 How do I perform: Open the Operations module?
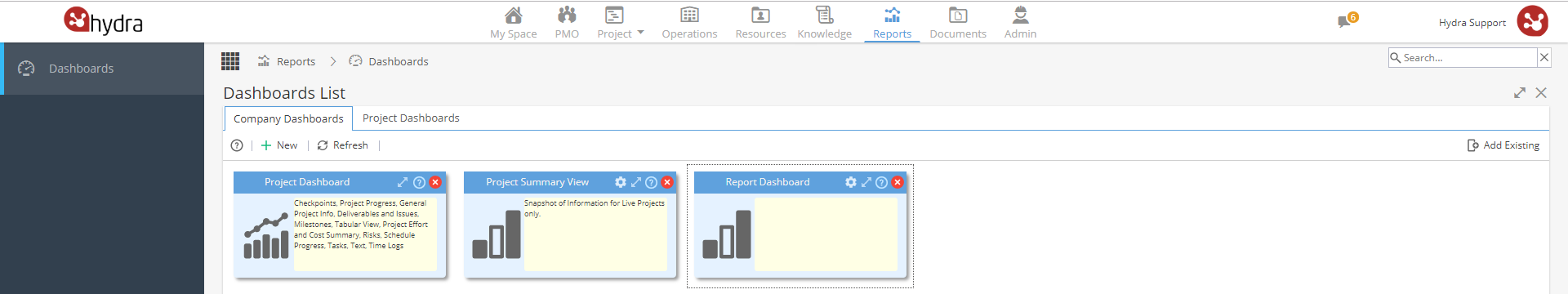coord(689,23)
